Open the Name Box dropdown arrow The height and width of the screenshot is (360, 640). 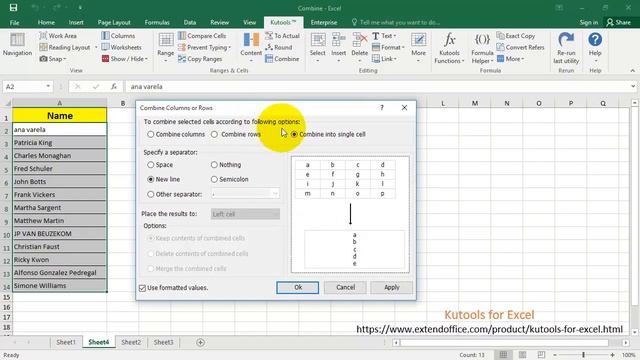click(48, 86)
